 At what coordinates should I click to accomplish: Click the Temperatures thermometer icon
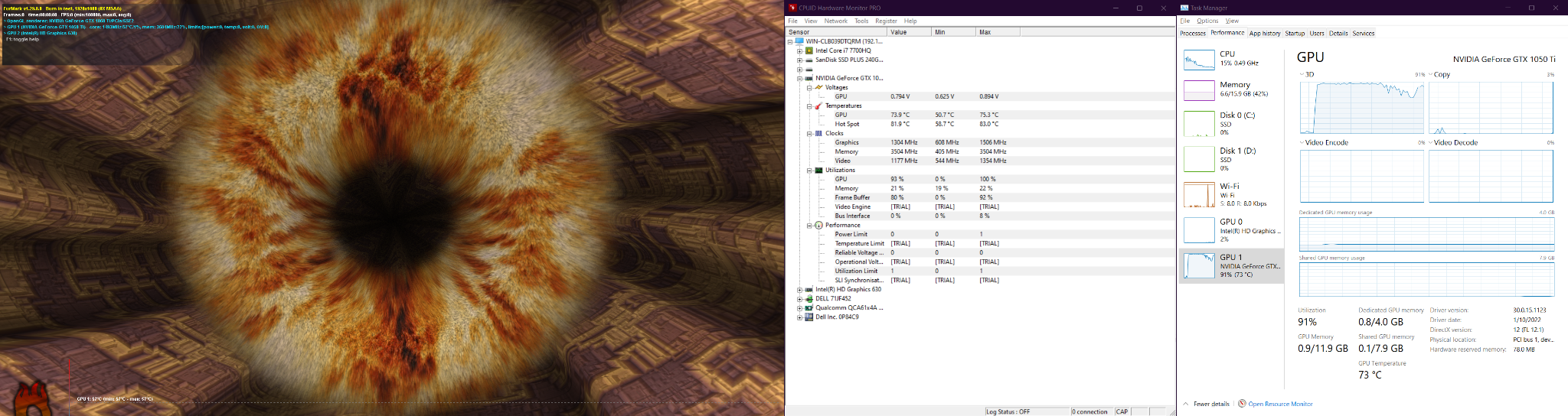point(818,106)
